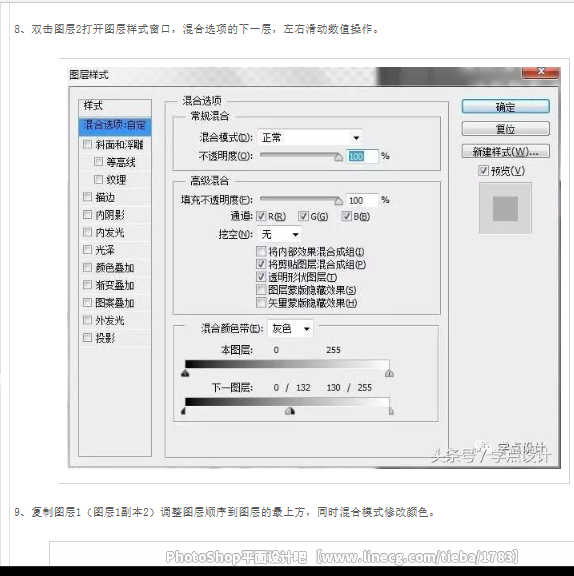Click the 不透明度 slider handle
Screen dimensions: 574x576
[x=338, y=158]
